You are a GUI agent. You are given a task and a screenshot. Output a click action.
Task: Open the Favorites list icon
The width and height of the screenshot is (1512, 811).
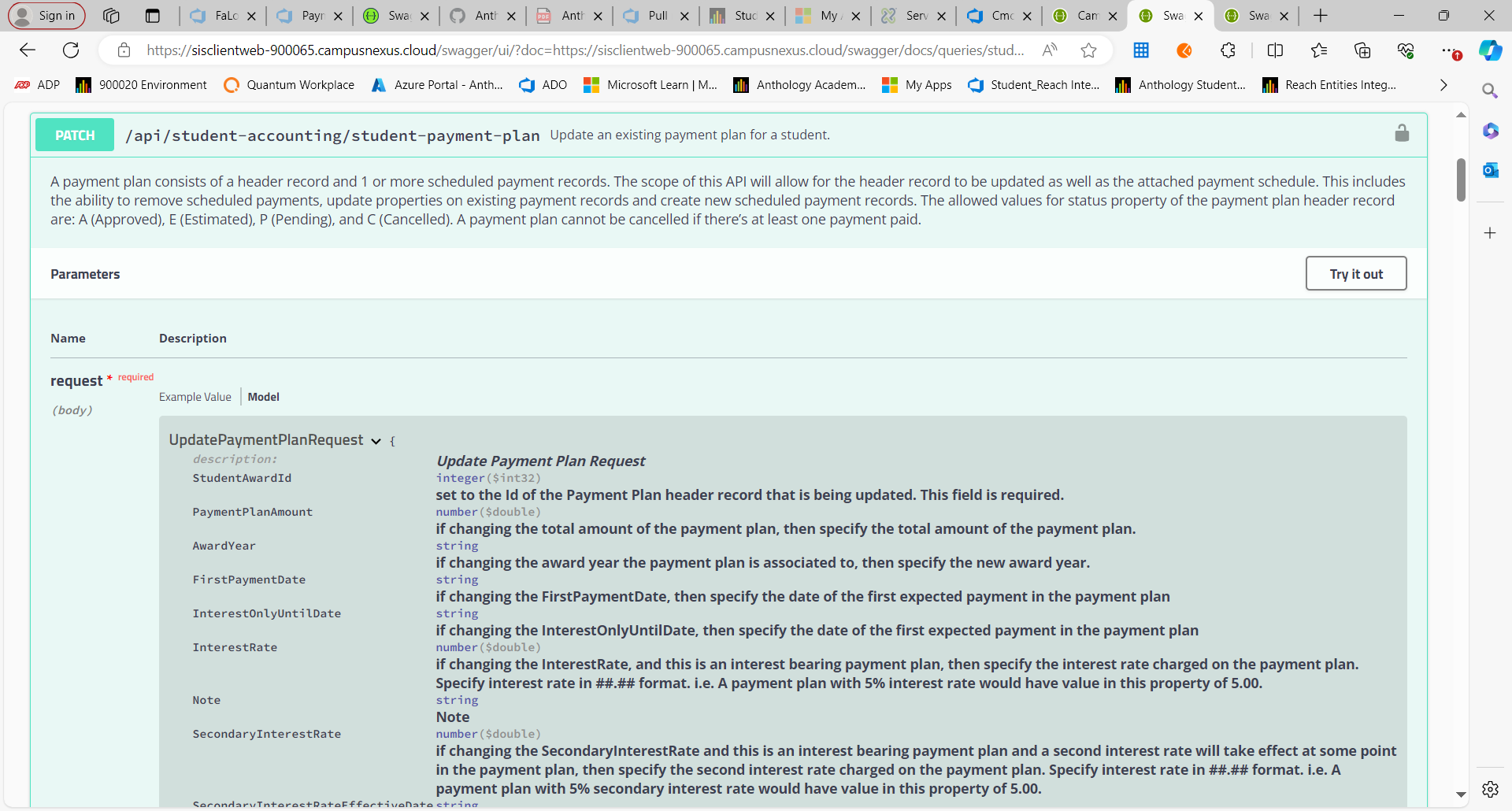coord(1319,50)
